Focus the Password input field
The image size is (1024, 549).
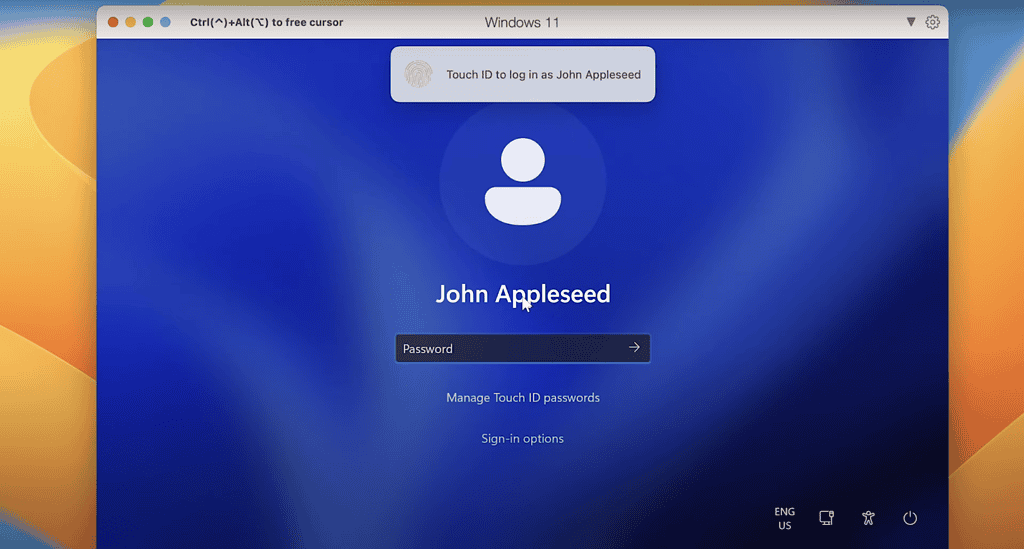coord(508,348)
